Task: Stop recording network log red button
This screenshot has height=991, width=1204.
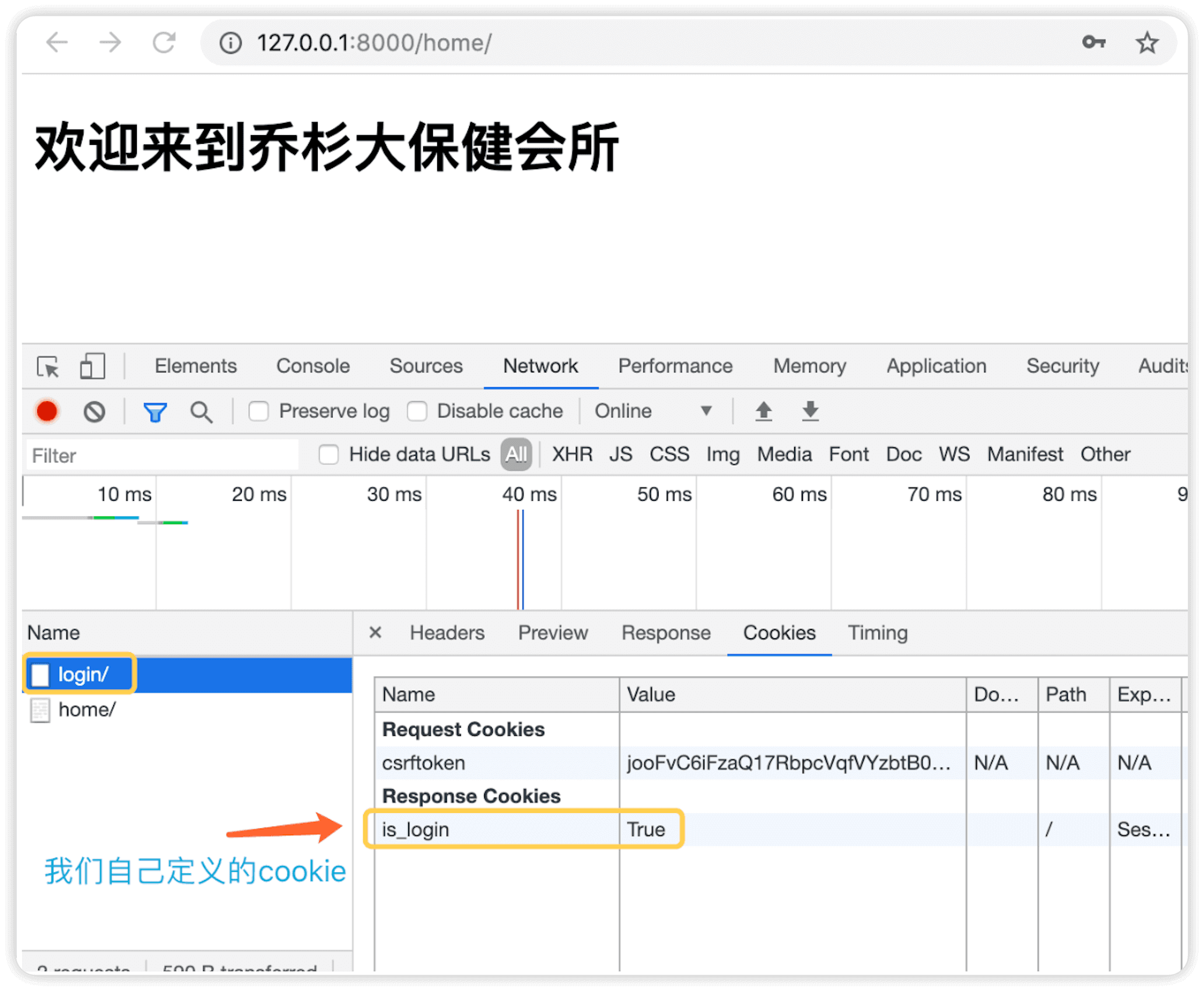Action: coord(47,411)
